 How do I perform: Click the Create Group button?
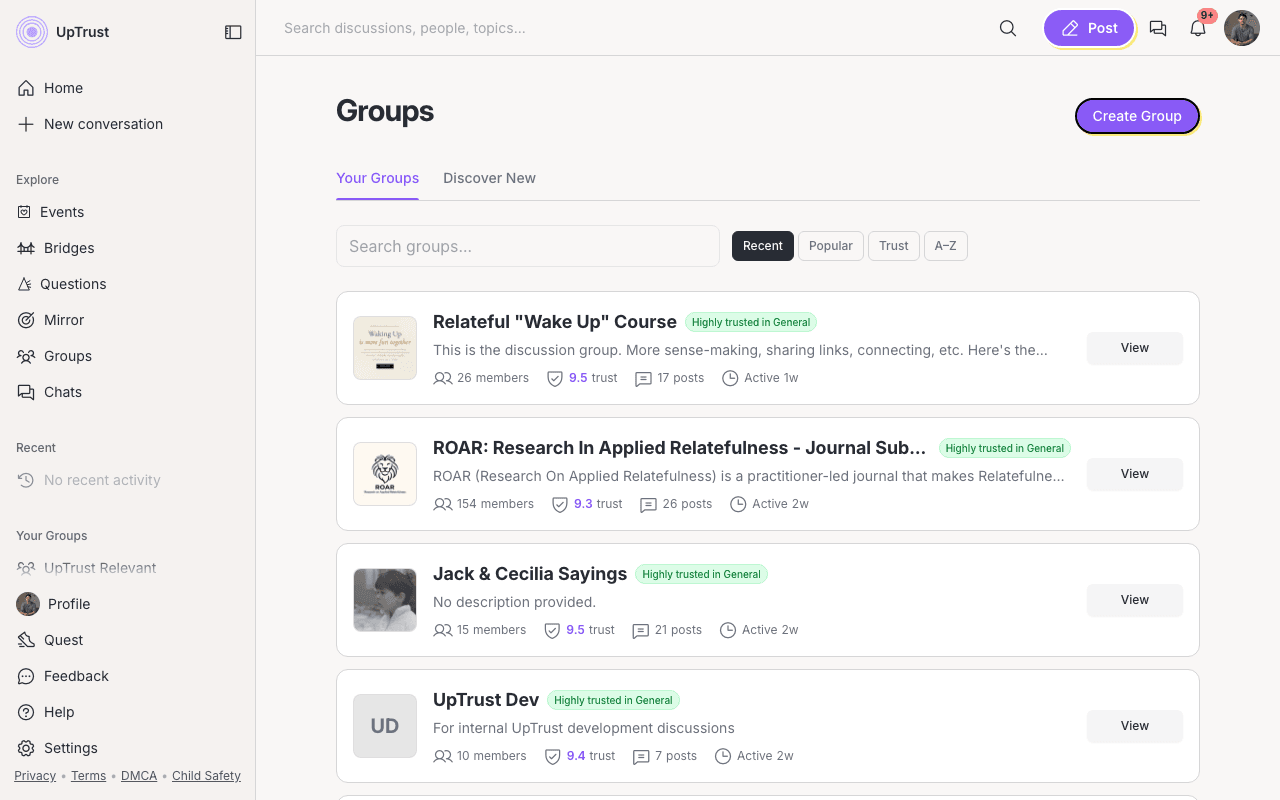[x=1137, y=116]
